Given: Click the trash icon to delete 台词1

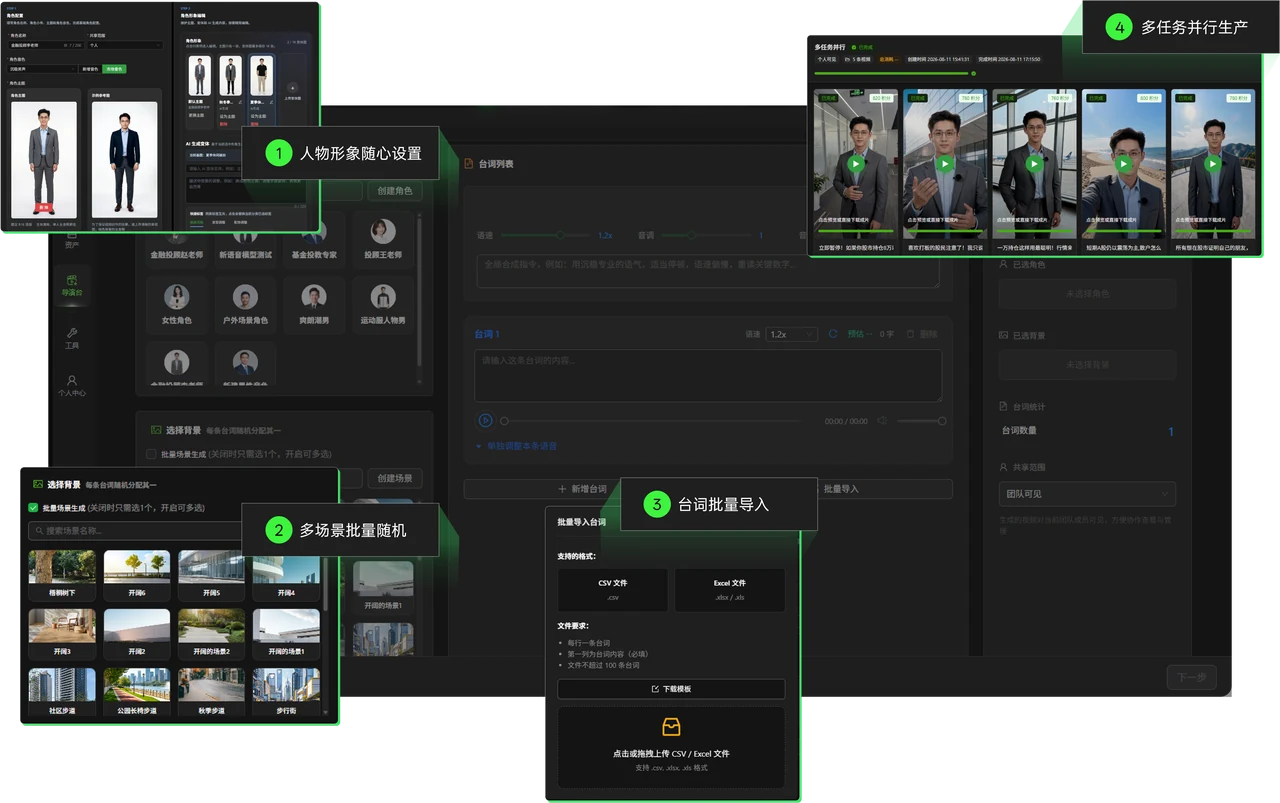Looking at the screenshot, I should pyautogui.click(x=910, y=334).
